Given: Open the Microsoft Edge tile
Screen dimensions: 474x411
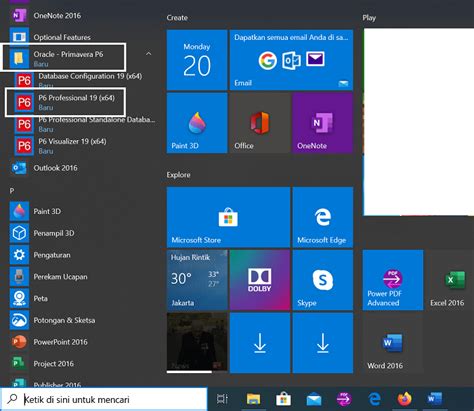Looking at the screenshot, I should 323,217.
